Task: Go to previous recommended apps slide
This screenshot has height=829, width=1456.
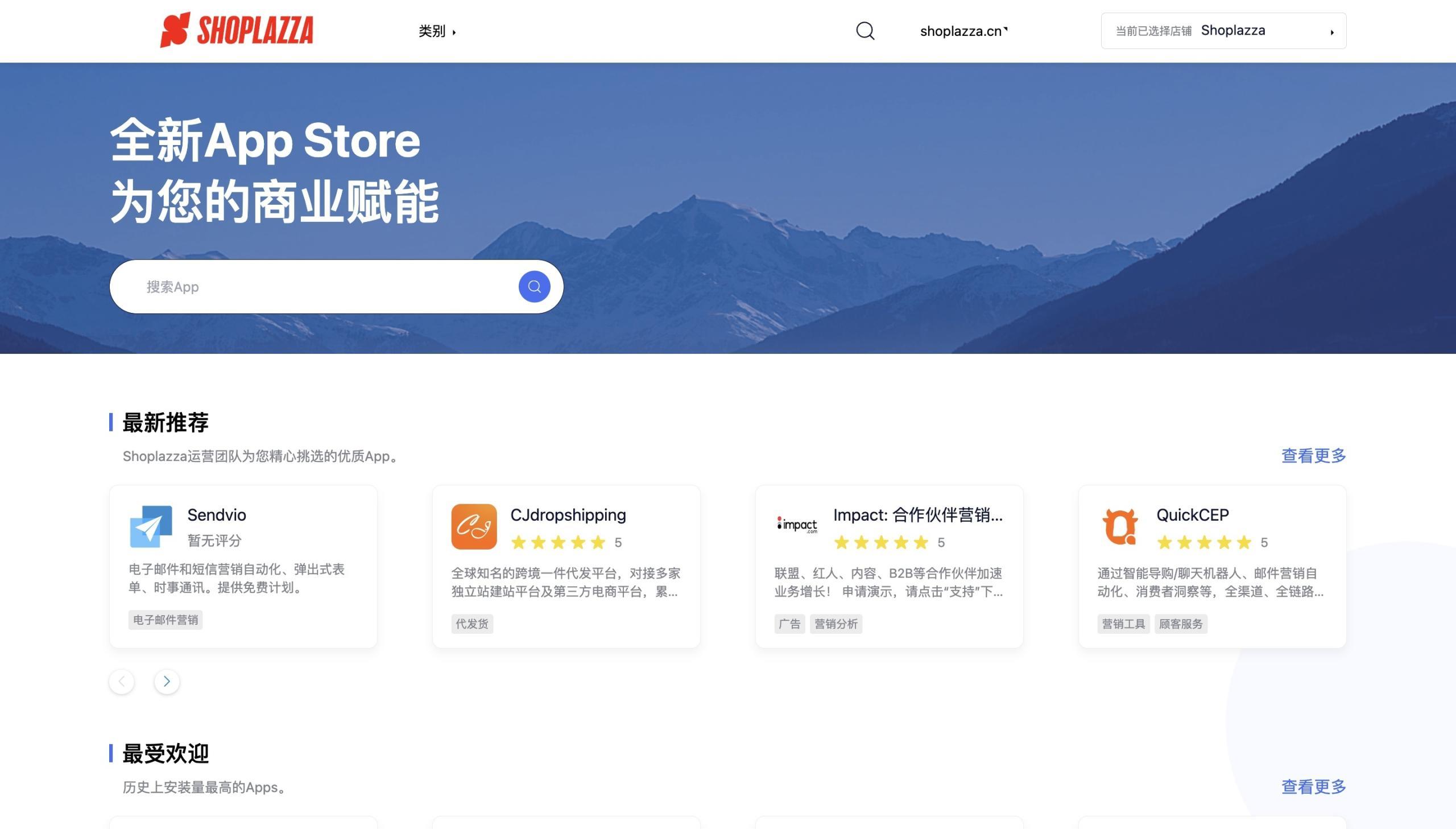Action: click(x=122, y=681)
